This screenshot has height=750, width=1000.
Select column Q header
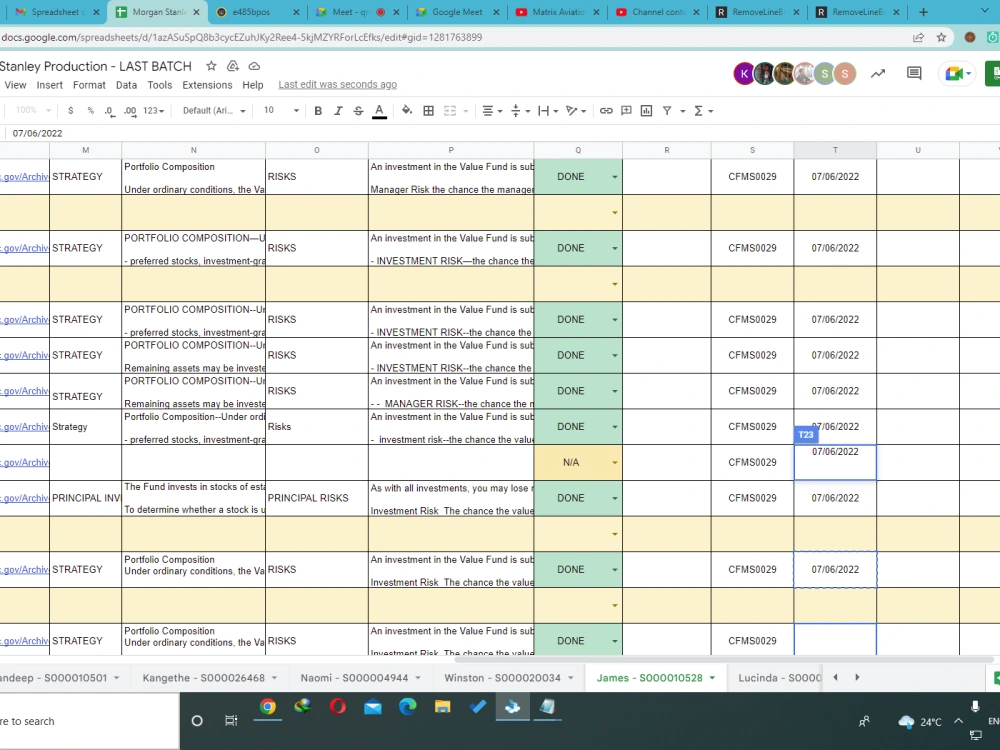tap(578, 151)
